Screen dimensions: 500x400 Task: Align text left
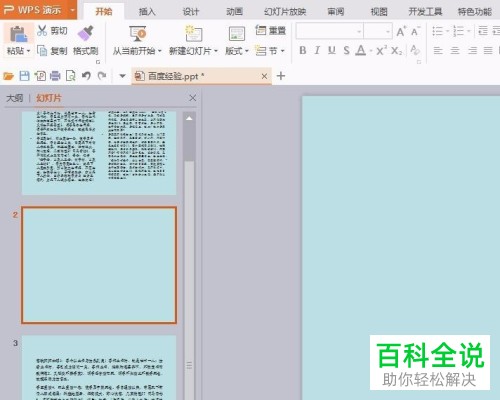tap(438, 50)
